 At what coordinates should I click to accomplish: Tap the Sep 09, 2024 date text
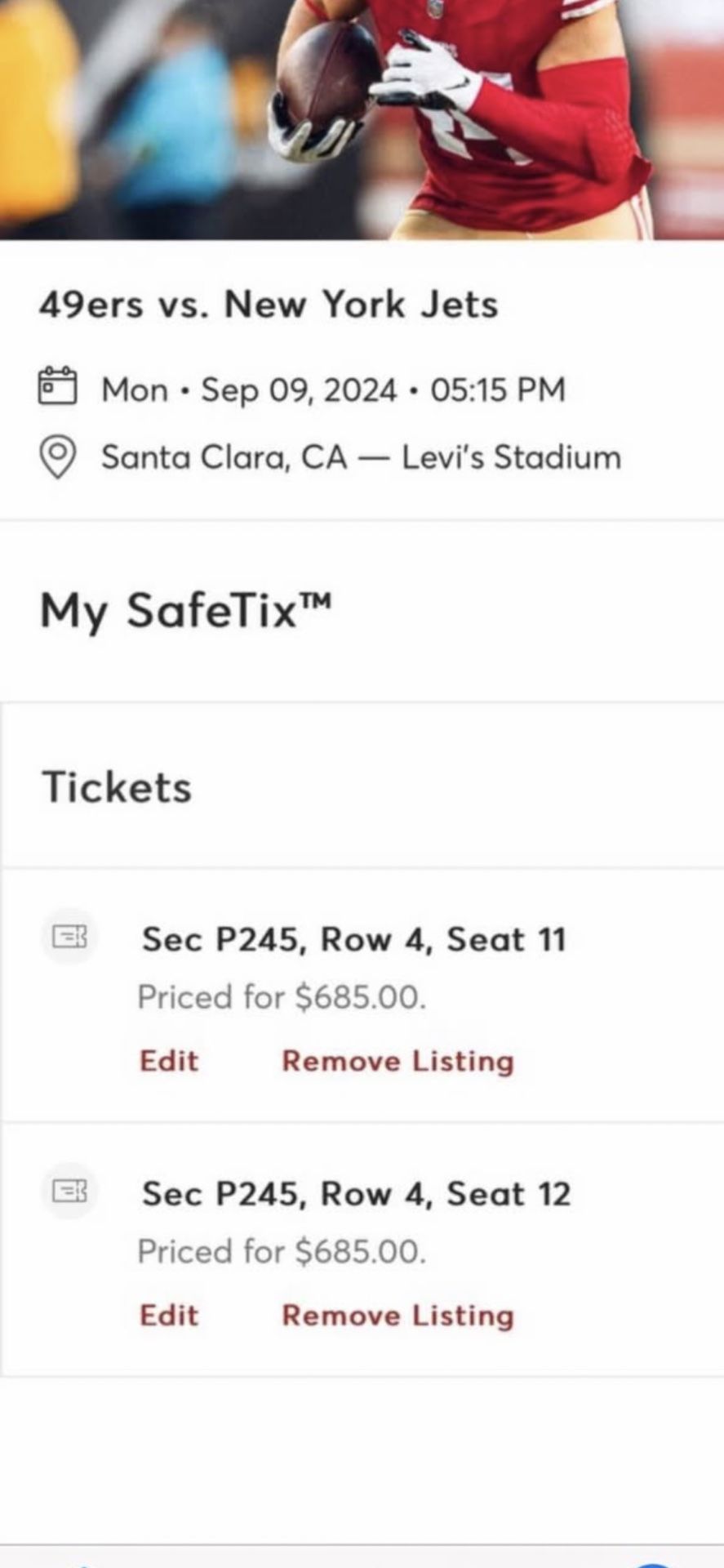click(299, 390)
